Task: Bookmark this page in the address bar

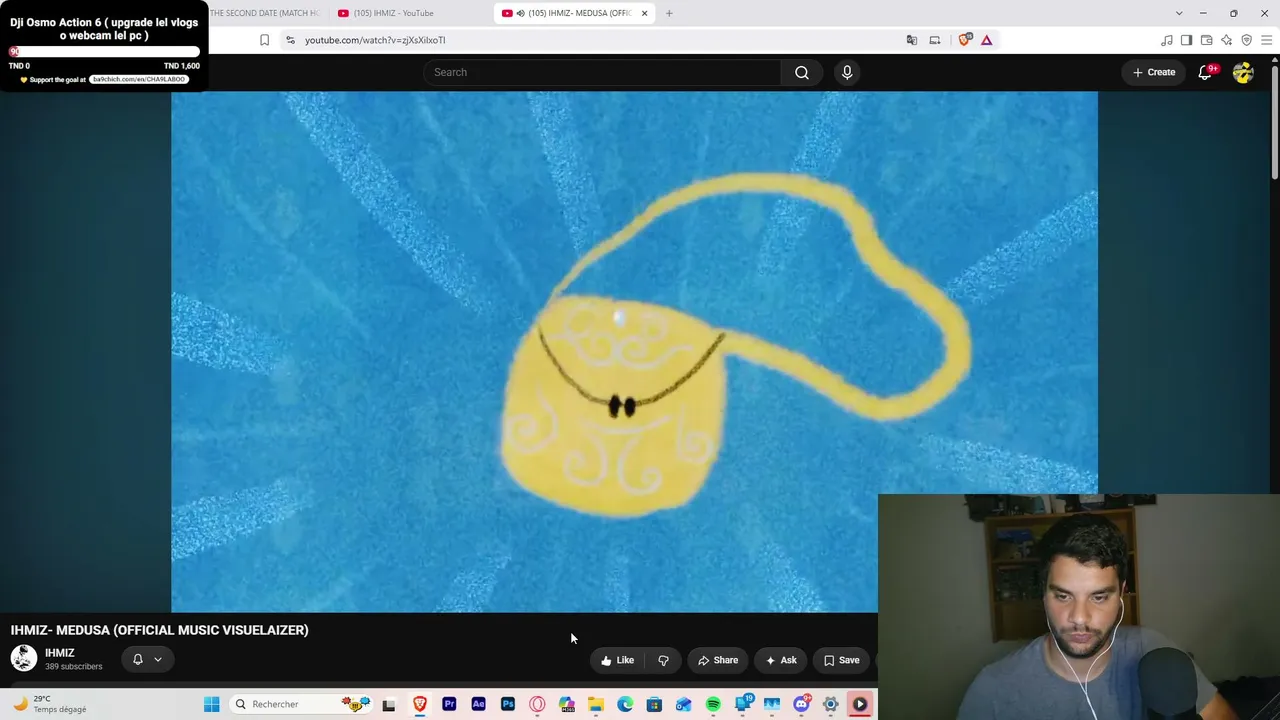Action: (264, 40)
